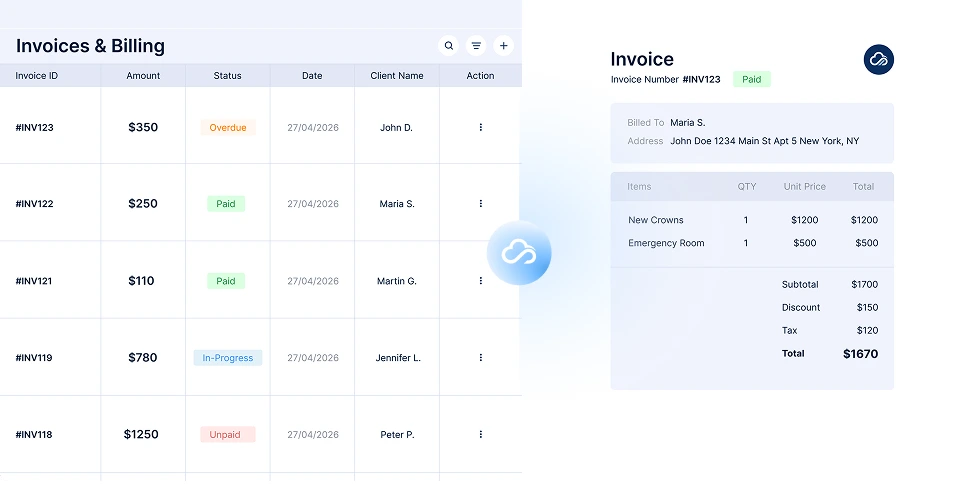The height and width of the screenshot is (490, 972).
Task: Click the Paid badge for Martin G.
Action: [226, 280]
